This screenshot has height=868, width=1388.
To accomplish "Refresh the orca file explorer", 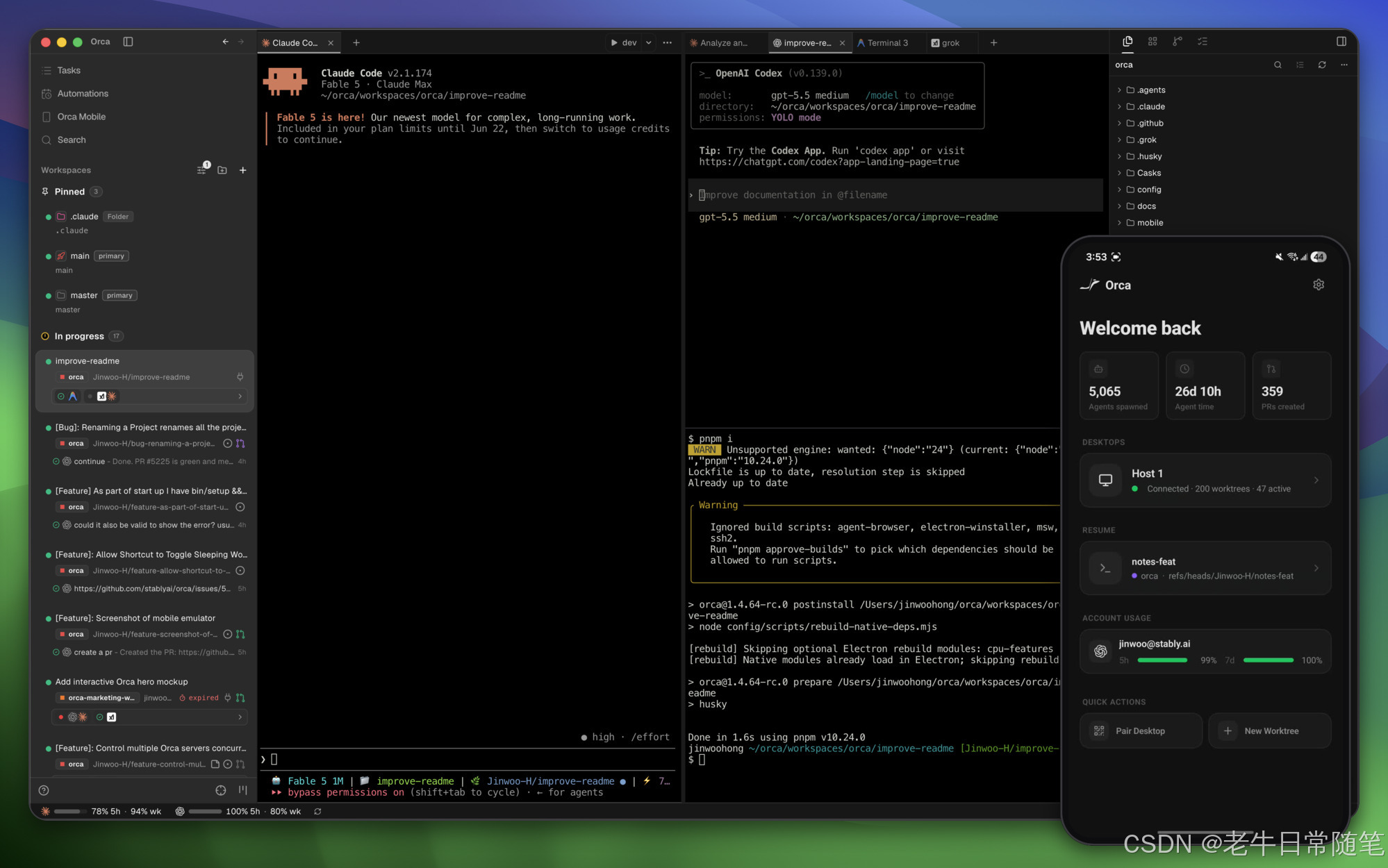I will [1322, 65].
